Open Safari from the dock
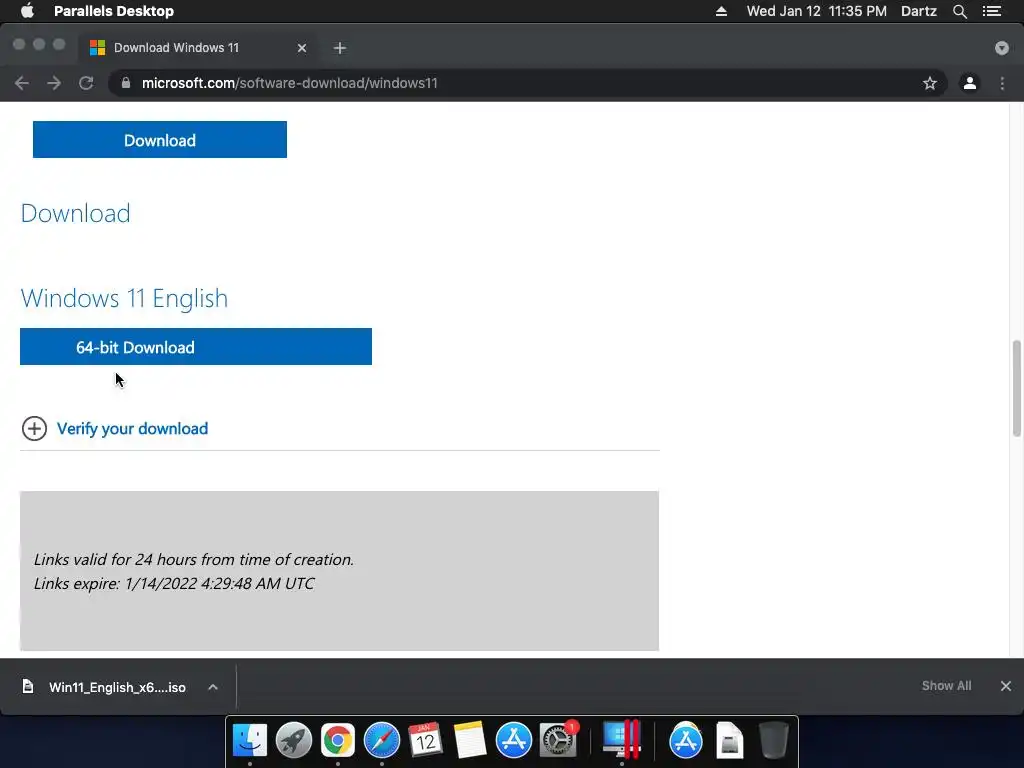 (381, 740)
